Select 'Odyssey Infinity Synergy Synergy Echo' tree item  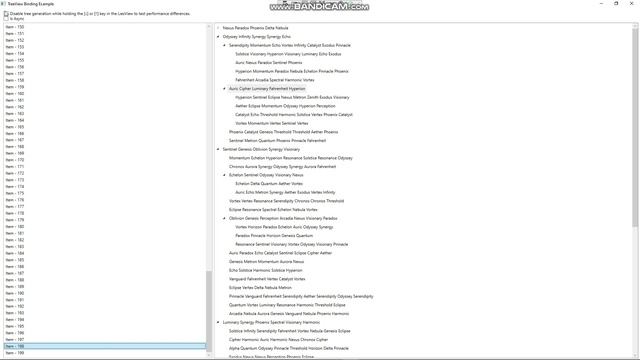257,37
